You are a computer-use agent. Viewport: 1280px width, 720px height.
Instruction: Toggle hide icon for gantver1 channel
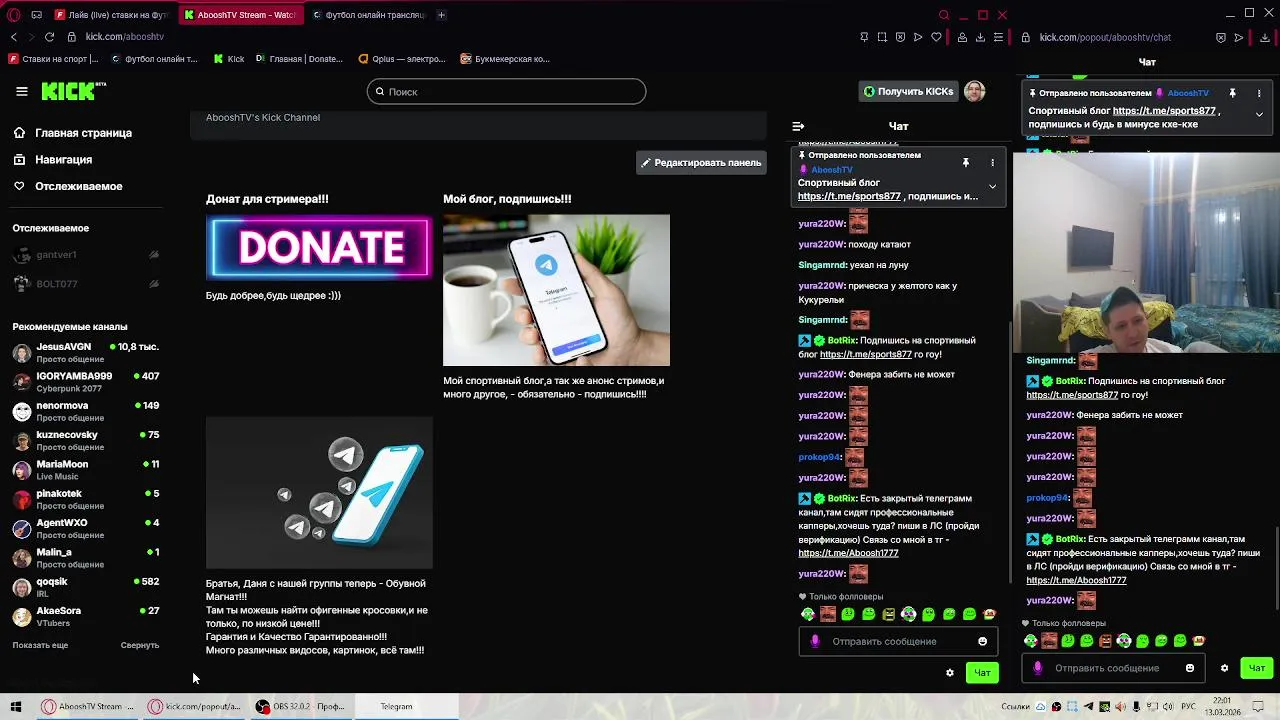(x=154, y=255)
